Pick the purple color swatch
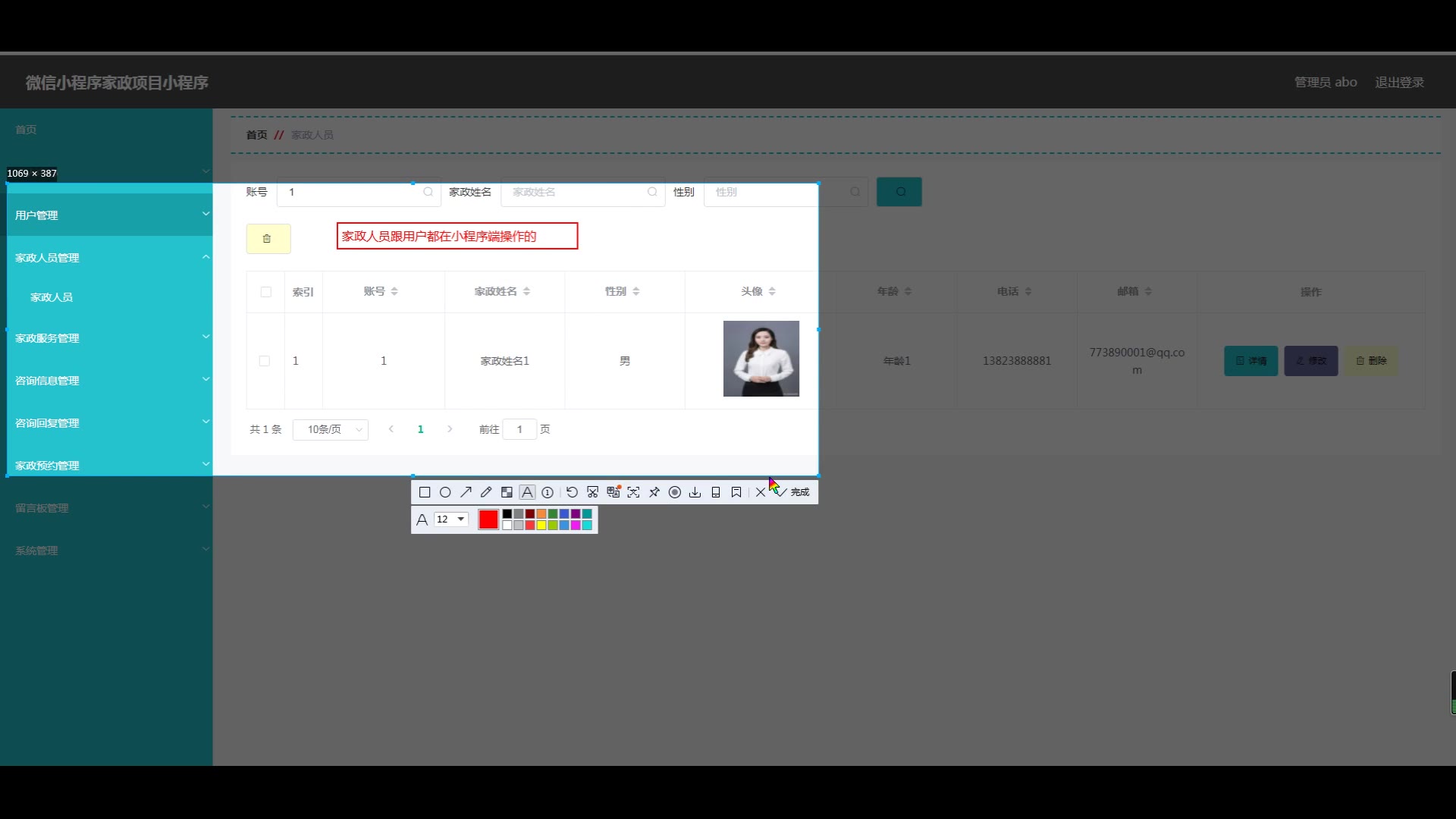 pyautogui.click(x=576, y=514)
